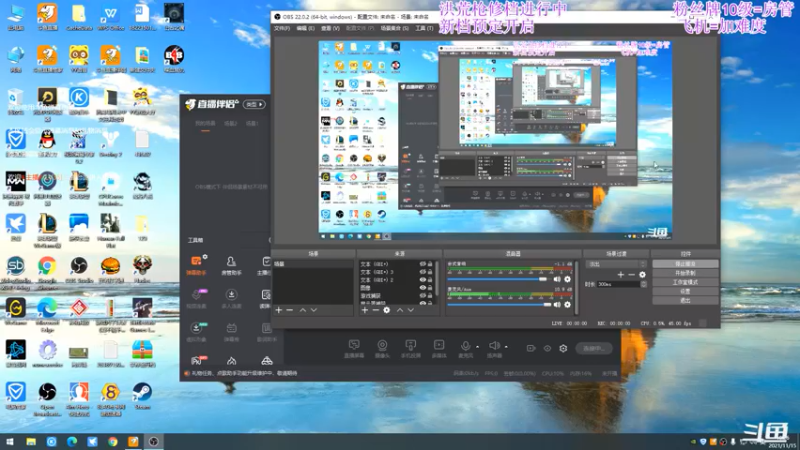This screenshot has width=800, height=450.
Task: Move source down chevron in OBS Sources
Action: click(411, 310)
